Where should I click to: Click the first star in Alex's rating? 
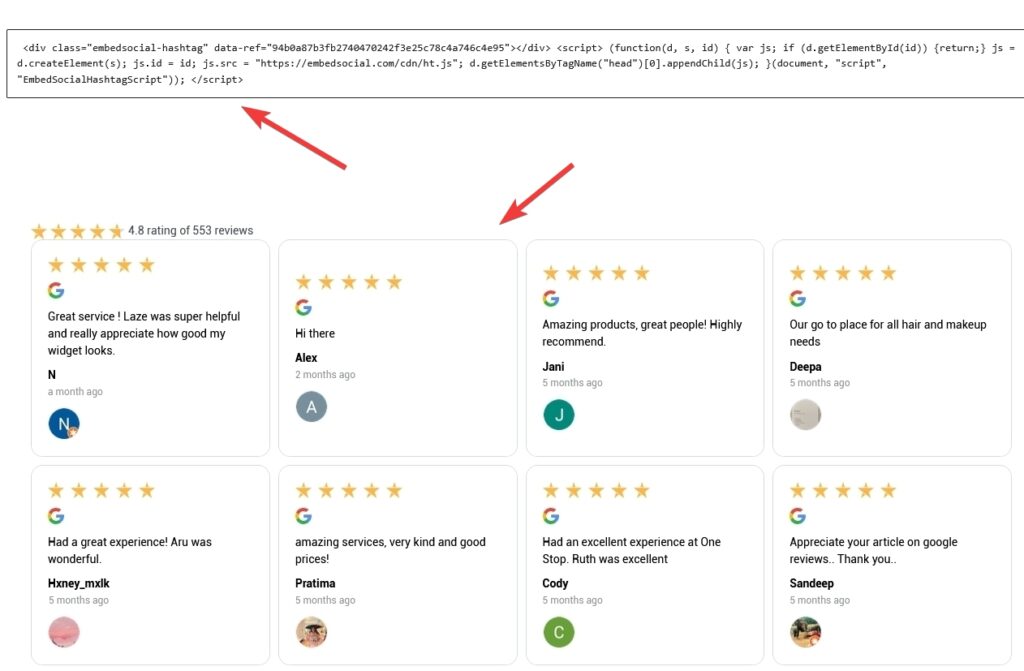pos(302,281)
